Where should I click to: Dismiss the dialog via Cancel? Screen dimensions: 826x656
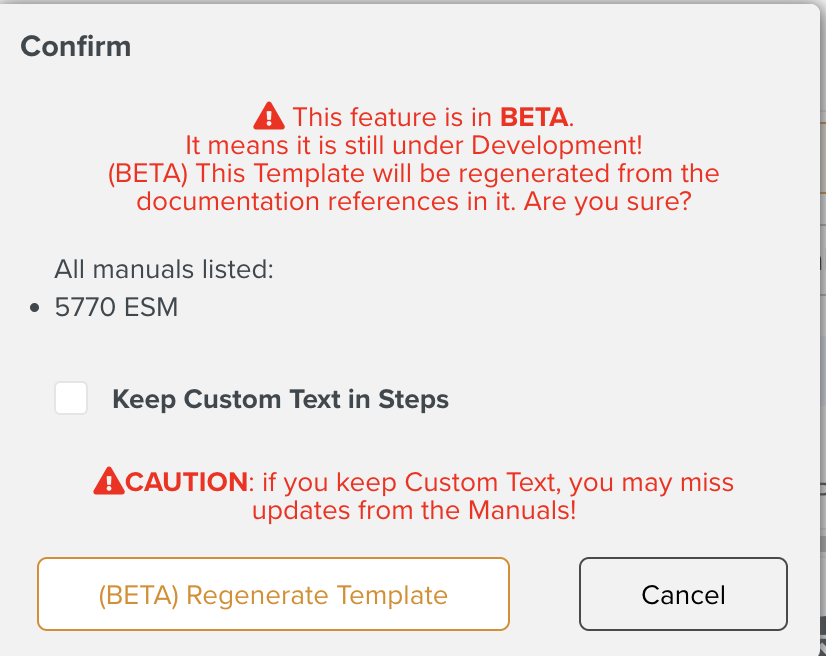click(682, 594)
